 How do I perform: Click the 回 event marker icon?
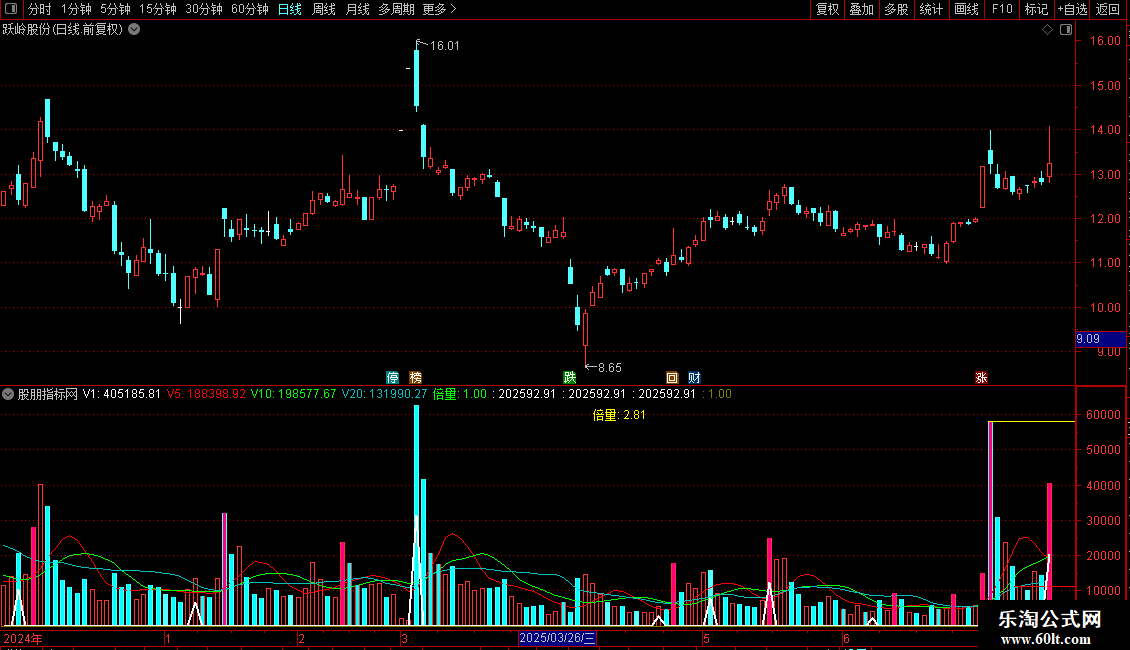[x=672, y=377]
